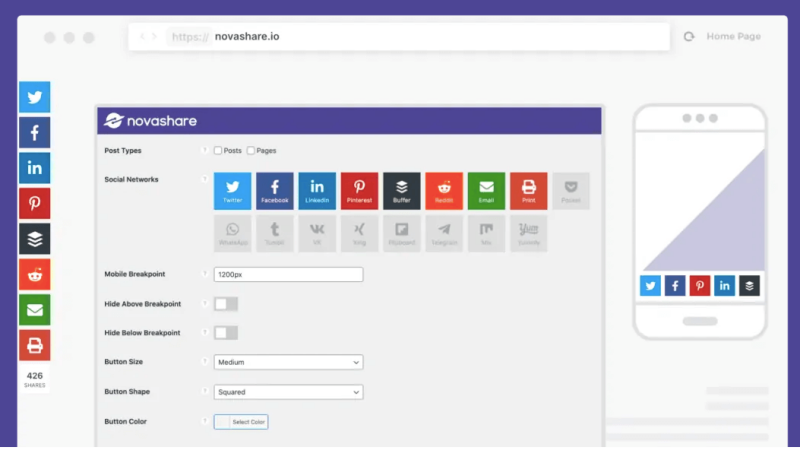Image resolution: width=800 pixels, height=463 pixels.
Task: Open the Button Size dropdown
Action: (289, 362)
